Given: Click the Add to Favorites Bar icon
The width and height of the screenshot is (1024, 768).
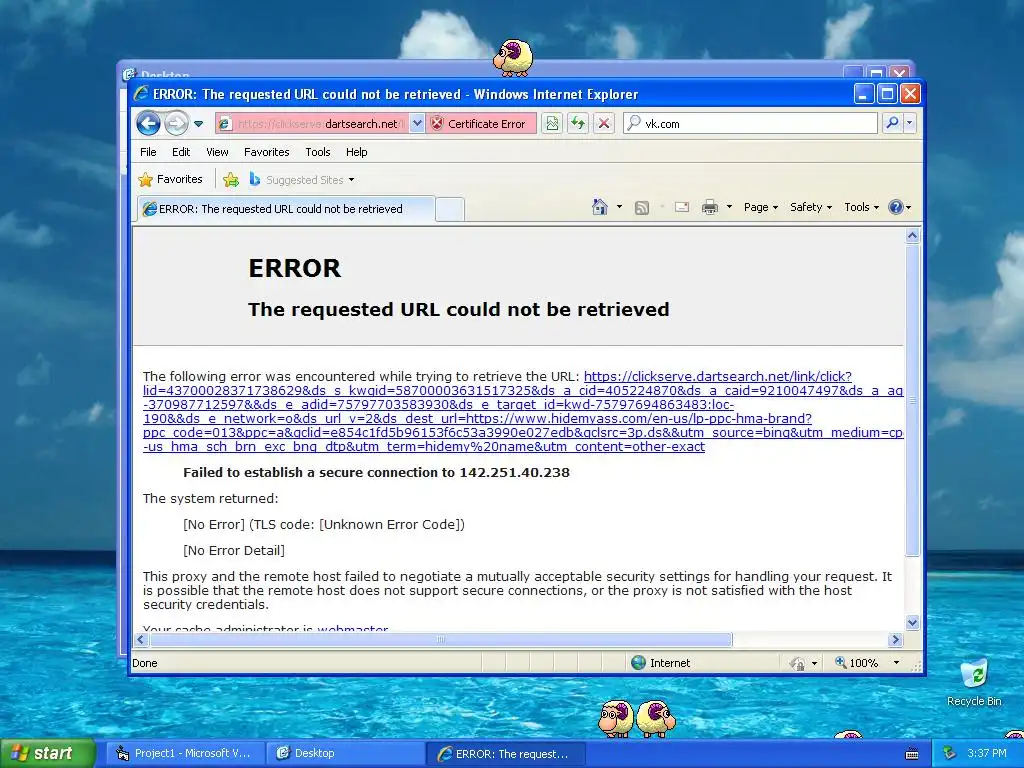Looking at the screenshot, I should coord(231,180).
